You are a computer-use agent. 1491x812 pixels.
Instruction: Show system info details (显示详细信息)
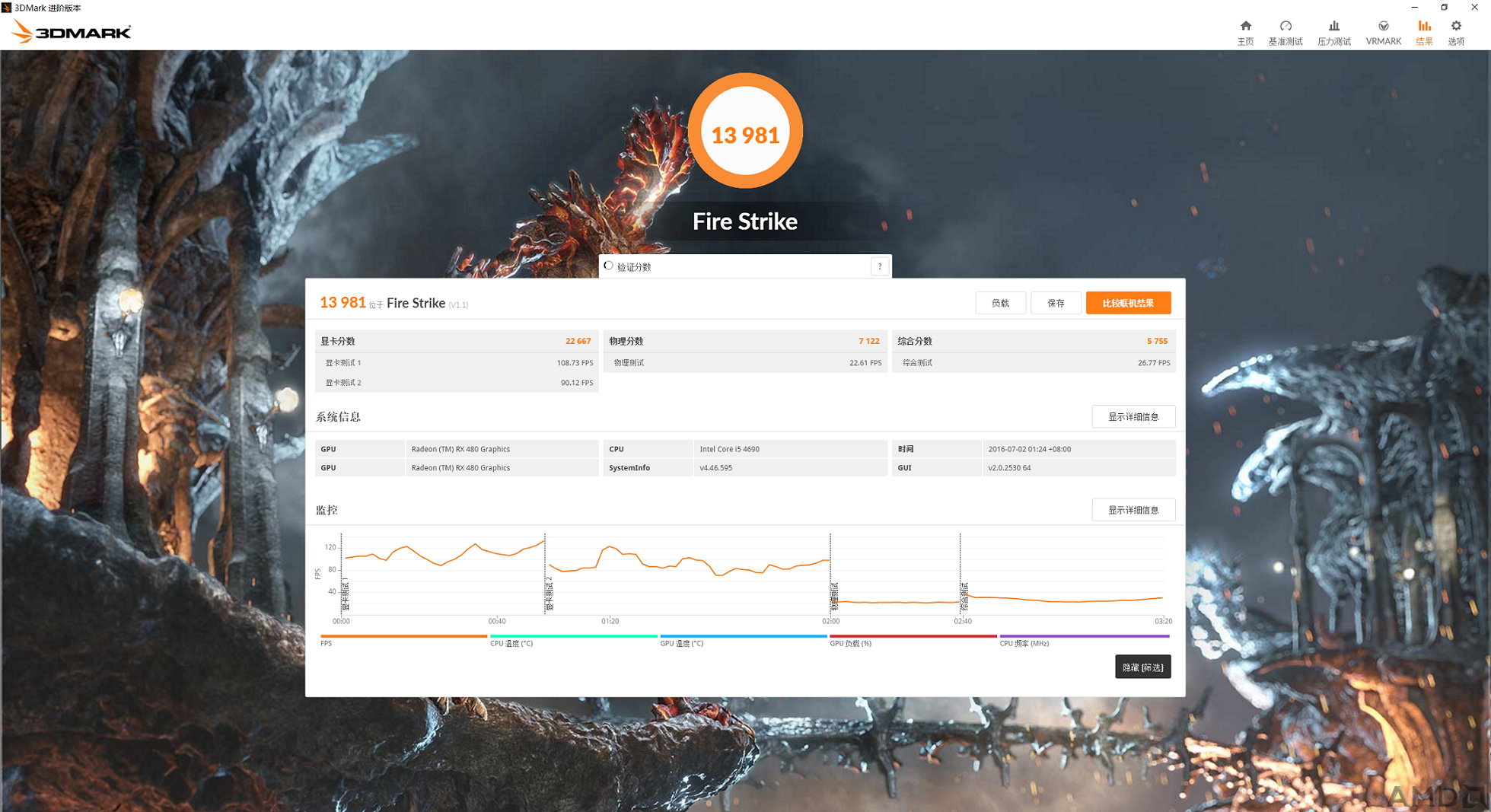coord(1133,416)
